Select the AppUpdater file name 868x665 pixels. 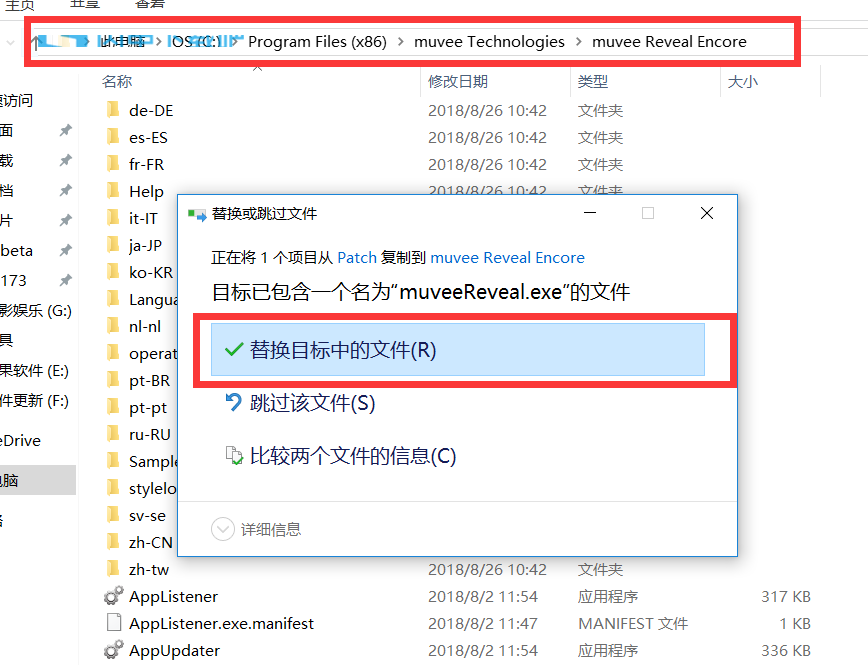click(x=174, y=651)
